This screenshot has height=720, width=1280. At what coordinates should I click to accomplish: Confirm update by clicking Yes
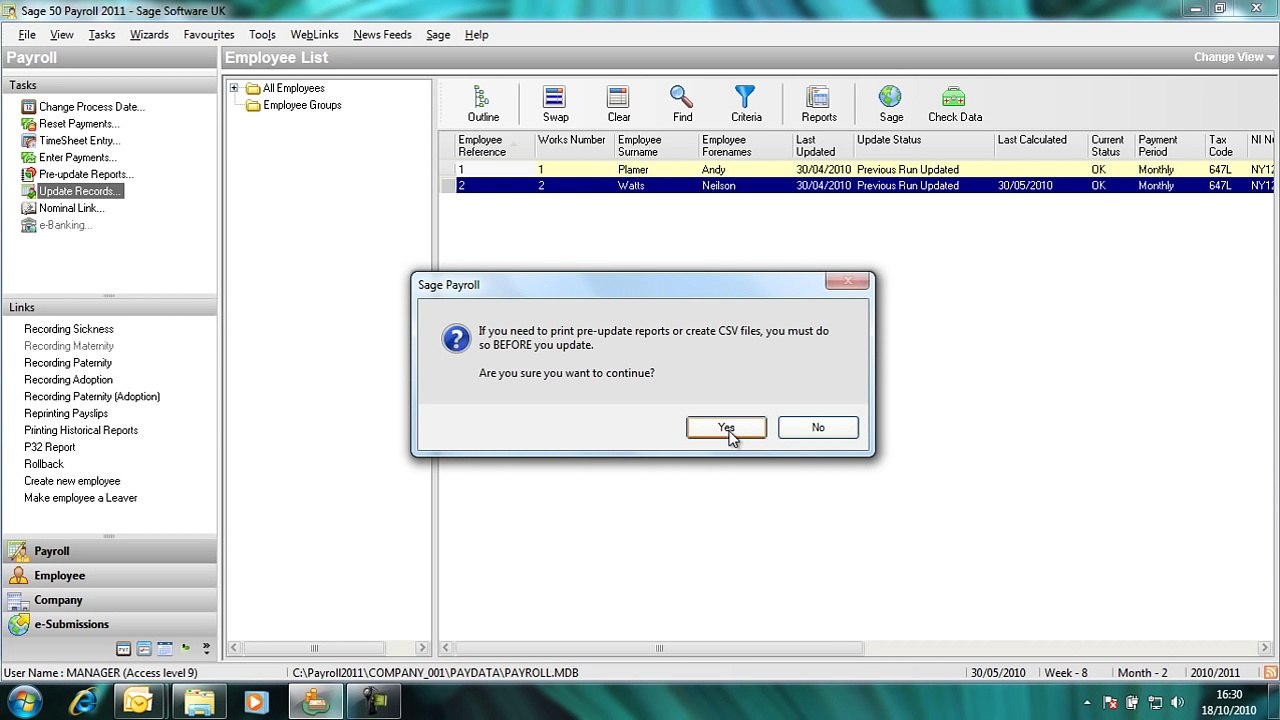(x=726, y=427)
